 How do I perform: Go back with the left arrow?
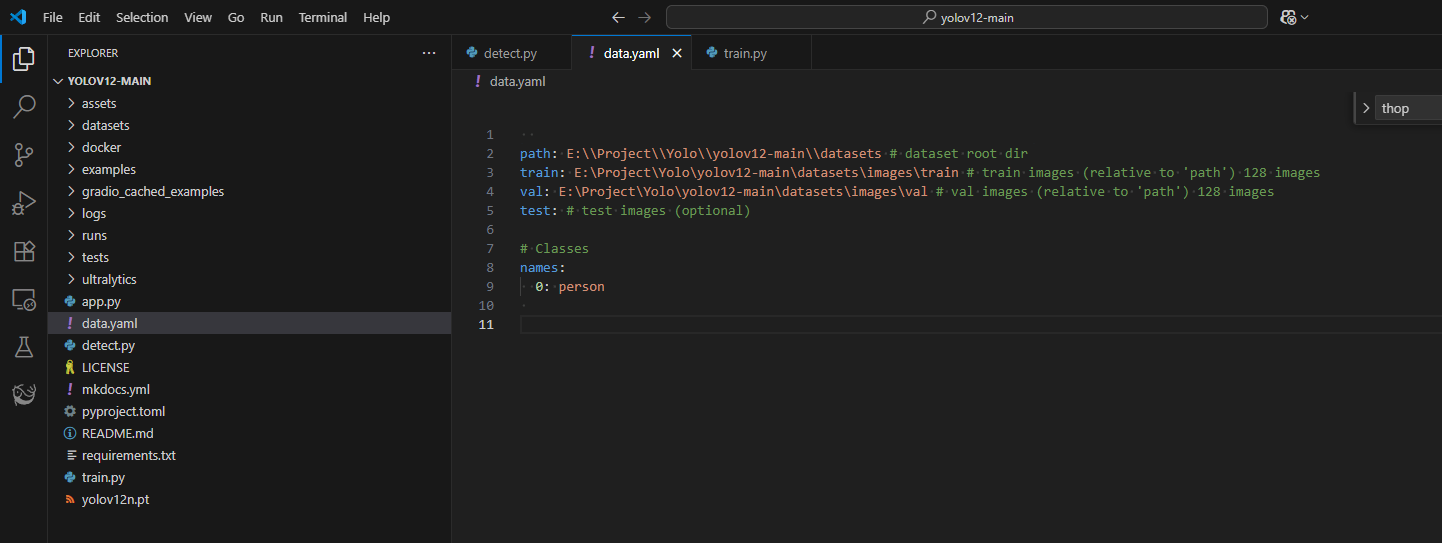tap(618, 17)
